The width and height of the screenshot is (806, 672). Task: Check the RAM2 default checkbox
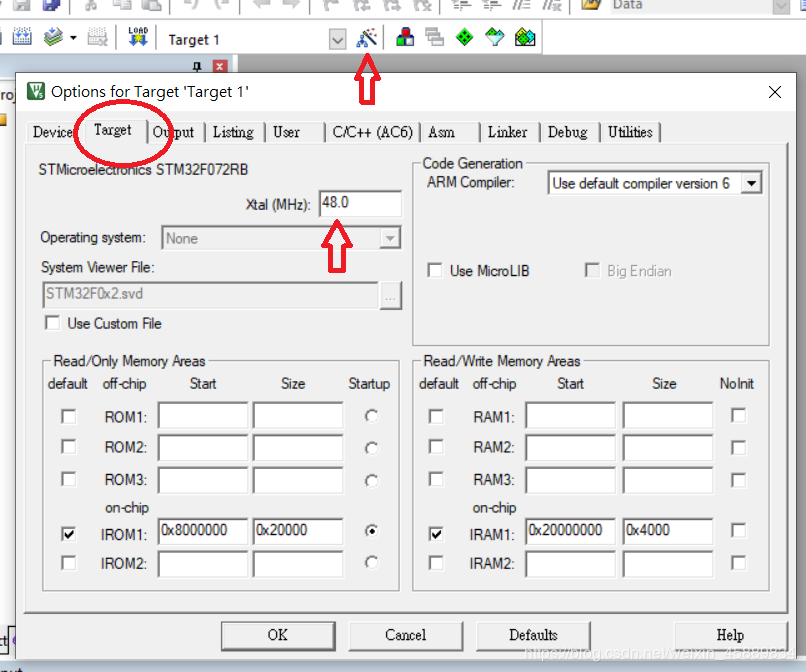pyautogui.click(x=436, y=446)
